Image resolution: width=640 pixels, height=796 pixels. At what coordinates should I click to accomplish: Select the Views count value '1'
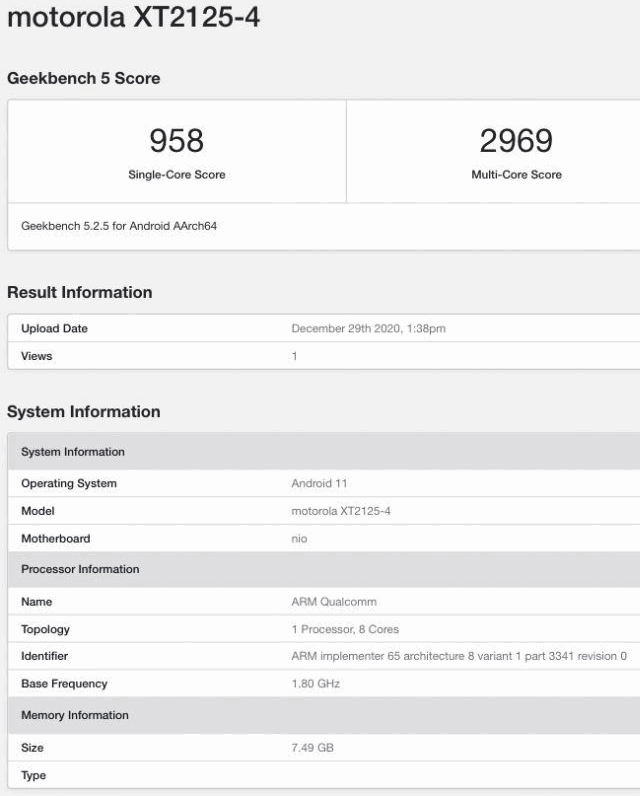294,356
